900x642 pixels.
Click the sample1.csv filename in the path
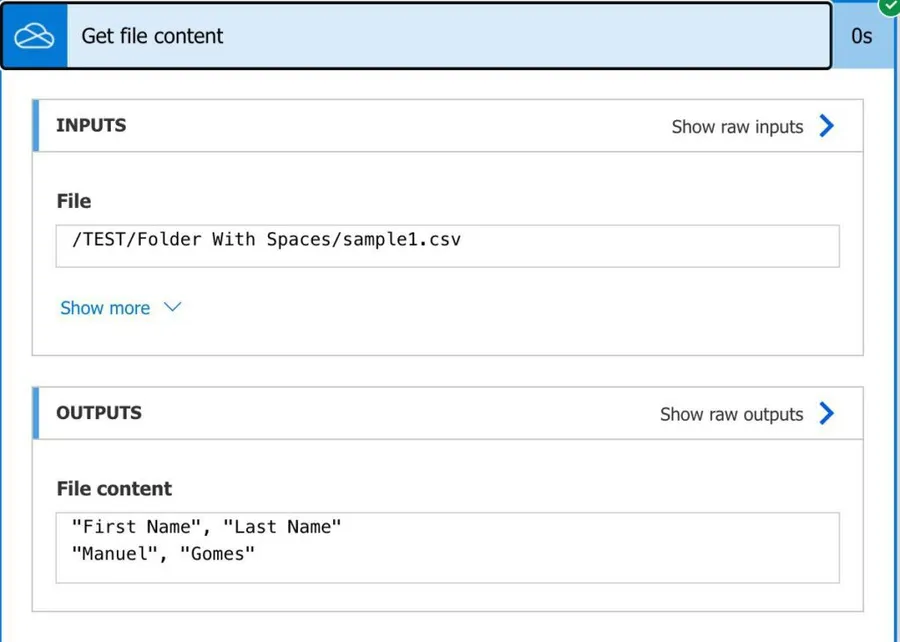click(404, 240)
